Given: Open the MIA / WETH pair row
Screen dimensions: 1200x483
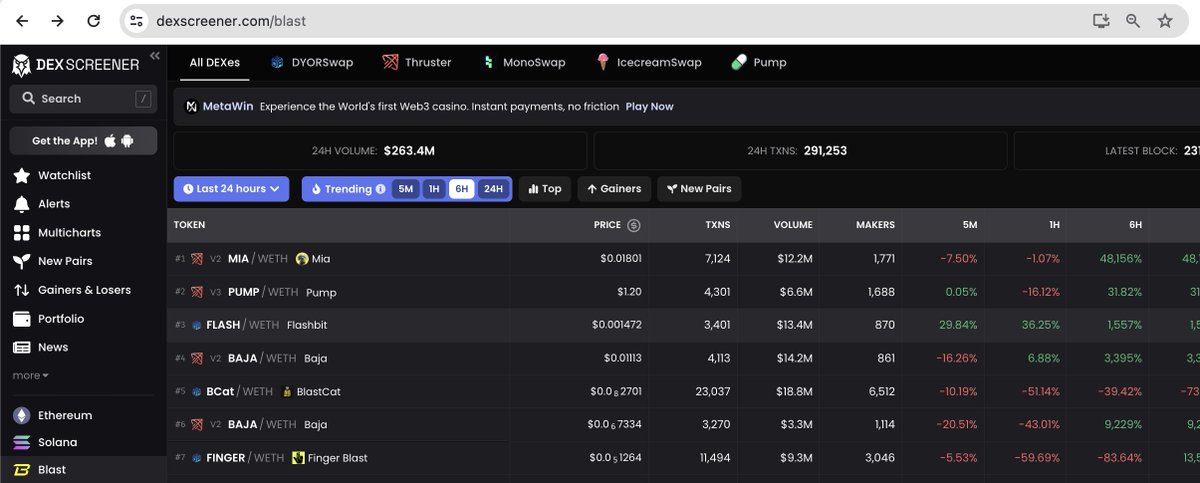Looking at the screenshot, I should coord(683,259).
